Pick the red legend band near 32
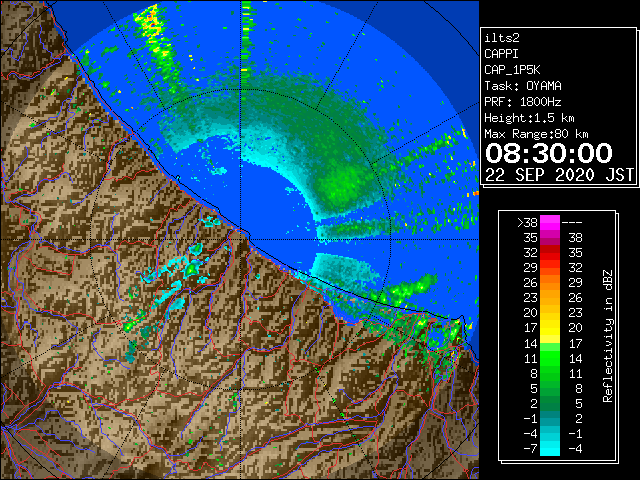Image resolution: width=640 pixels, height=480 pixels. [x=550, y=253]
